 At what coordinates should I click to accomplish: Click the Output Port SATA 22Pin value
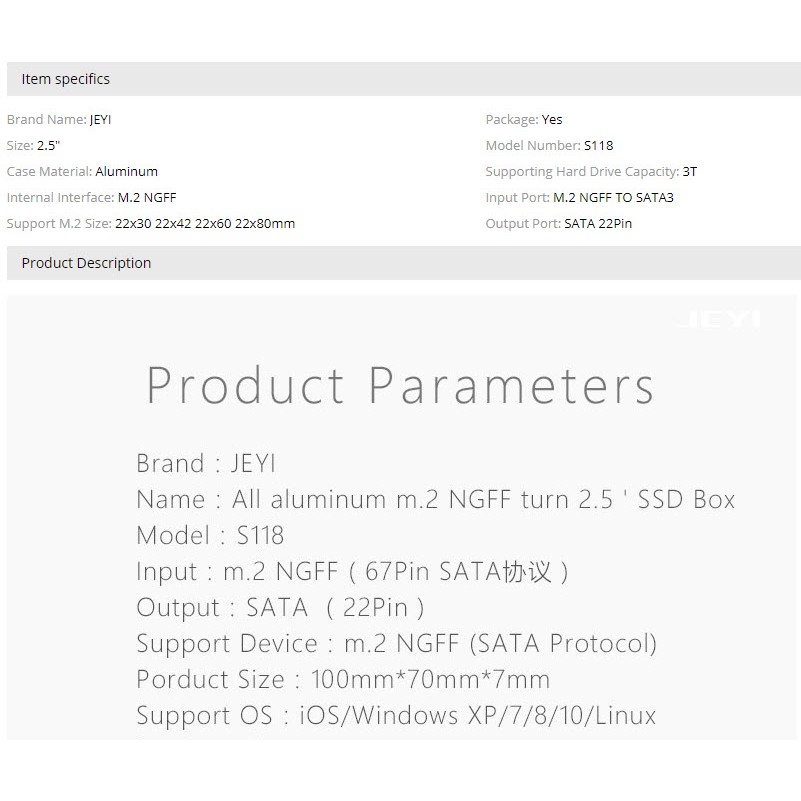[598, 224]
